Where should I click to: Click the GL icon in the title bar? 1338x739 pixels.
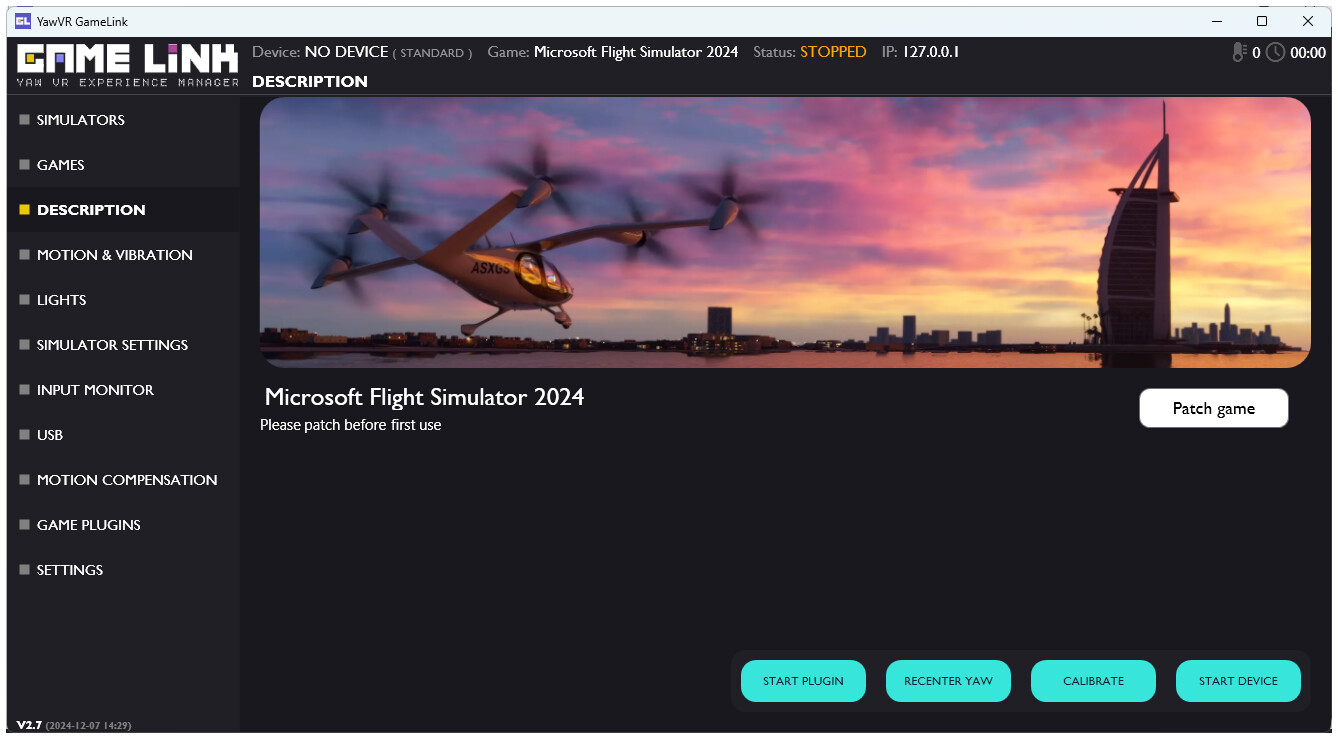tap(22, 20)
